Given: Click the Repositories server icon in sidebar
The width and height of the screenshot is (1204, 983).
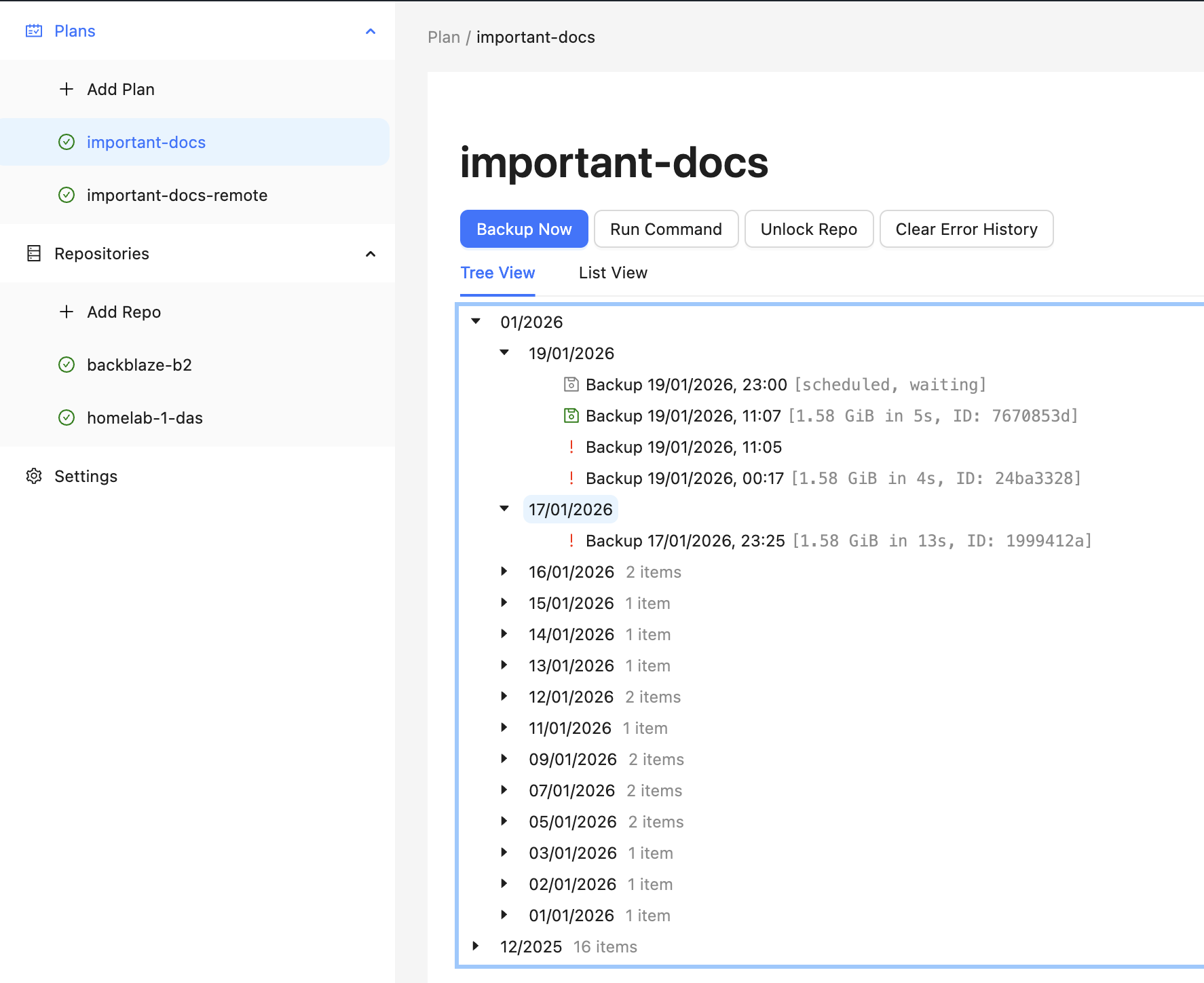Looking at the screenshot, I should pos(34,254).
